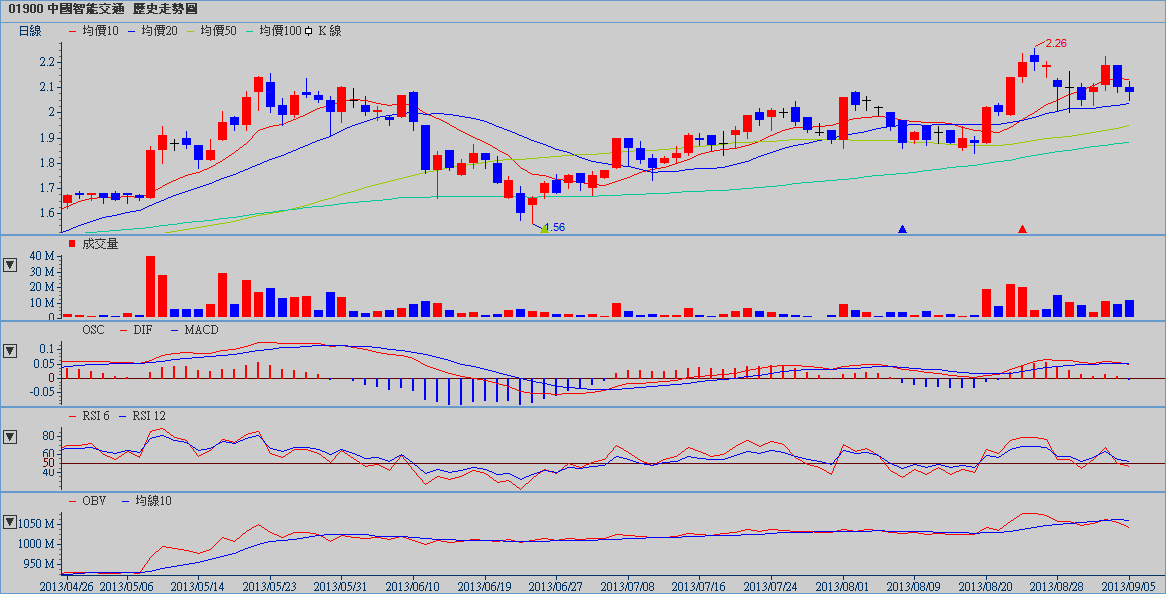Screen dimensions: 1166x594
Task: Click the red triangle marker below the price chart
Action: coord(1022,229)
